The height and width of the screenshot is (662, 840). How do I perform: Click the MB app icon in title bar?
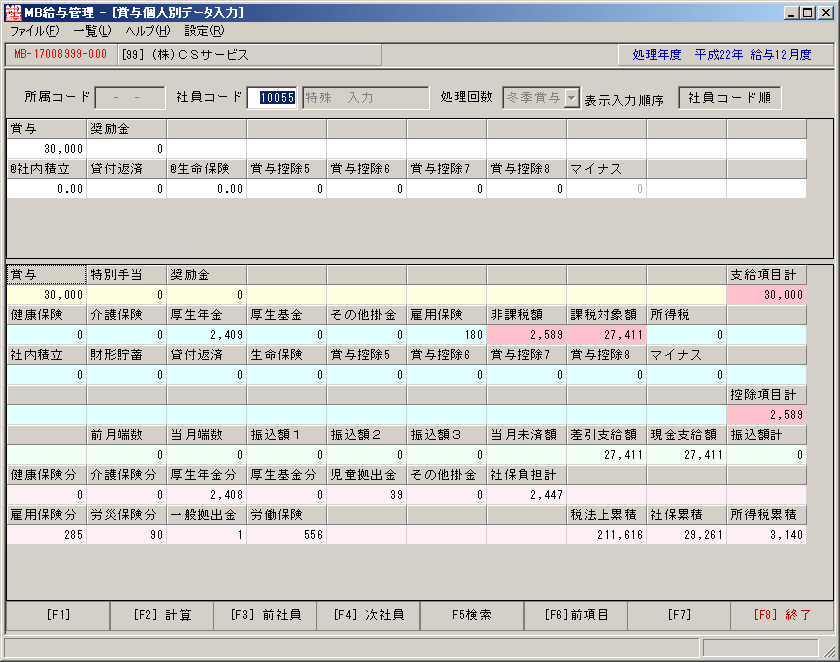click(x=13, y=12)
